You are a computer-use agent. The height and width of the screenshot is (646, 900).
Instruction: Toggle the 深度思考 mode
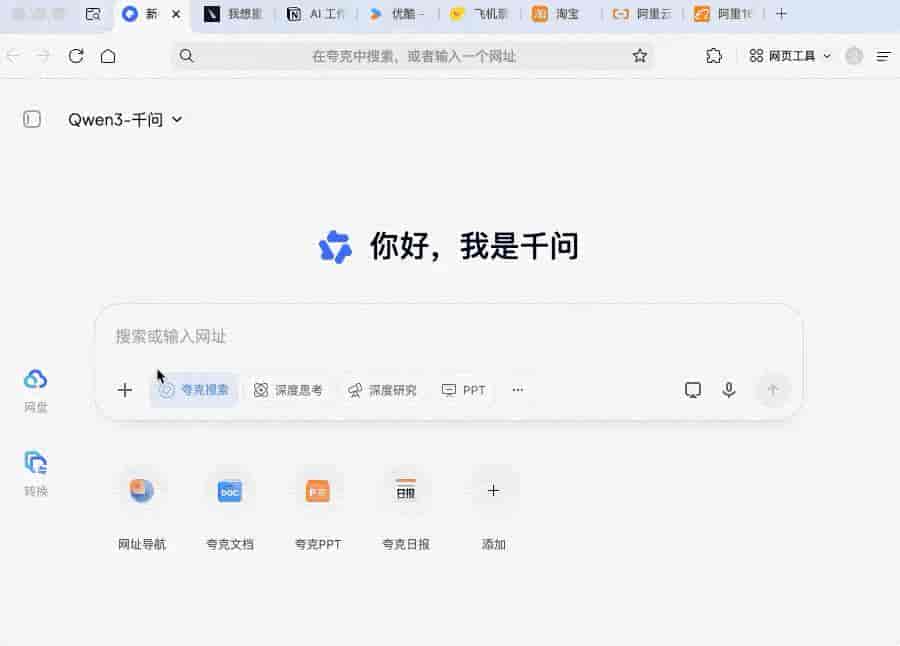288,390
